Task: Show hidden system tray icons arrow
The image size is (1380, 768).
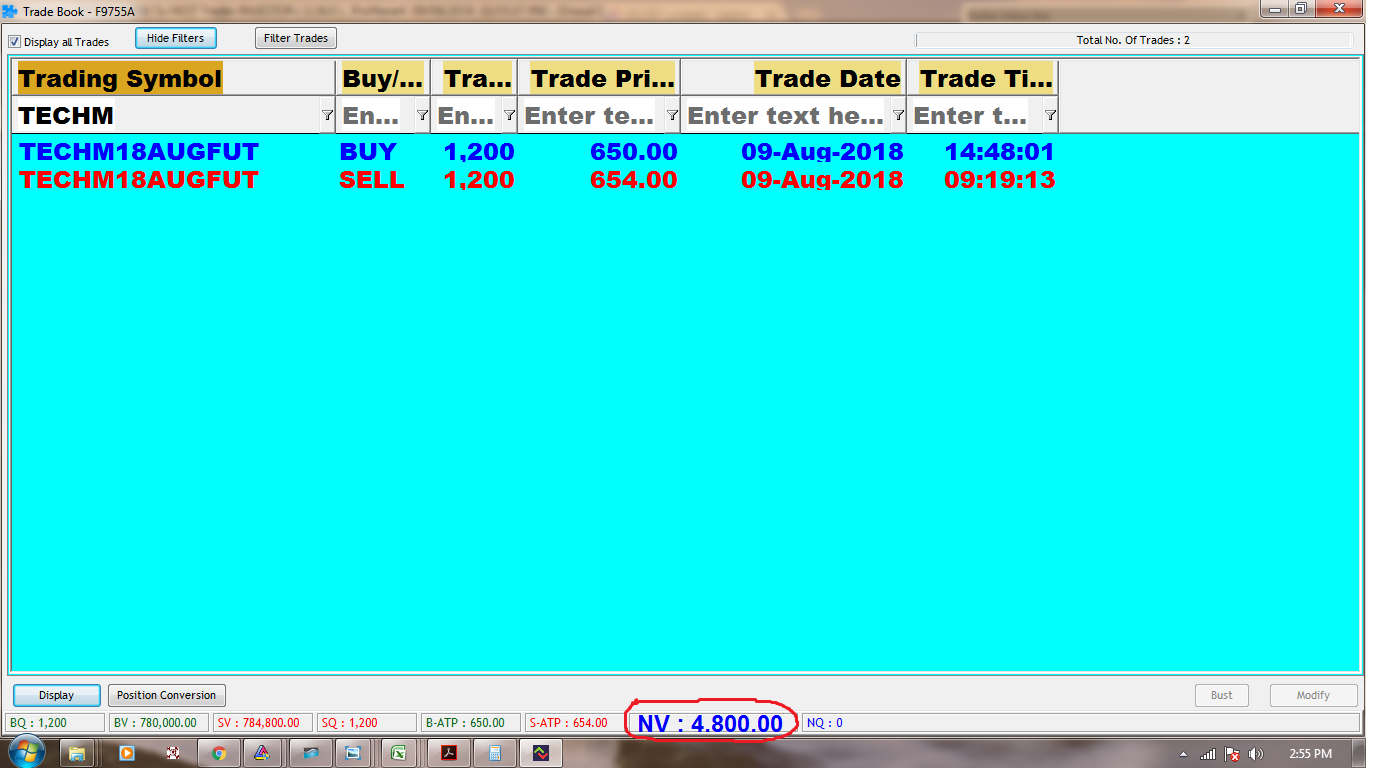Action: pyautogui.click(x=1184, y=754)
